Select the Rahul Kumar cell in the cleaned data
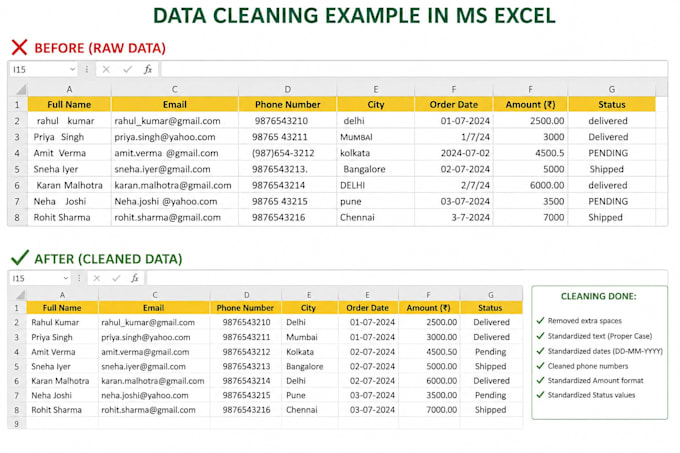 pos(62,323)
